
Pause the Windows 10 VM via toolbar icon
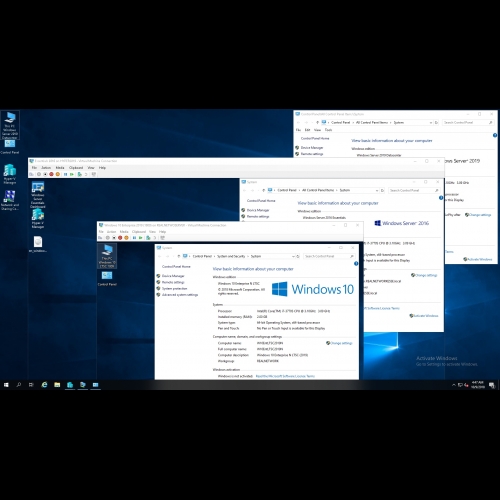134,238
